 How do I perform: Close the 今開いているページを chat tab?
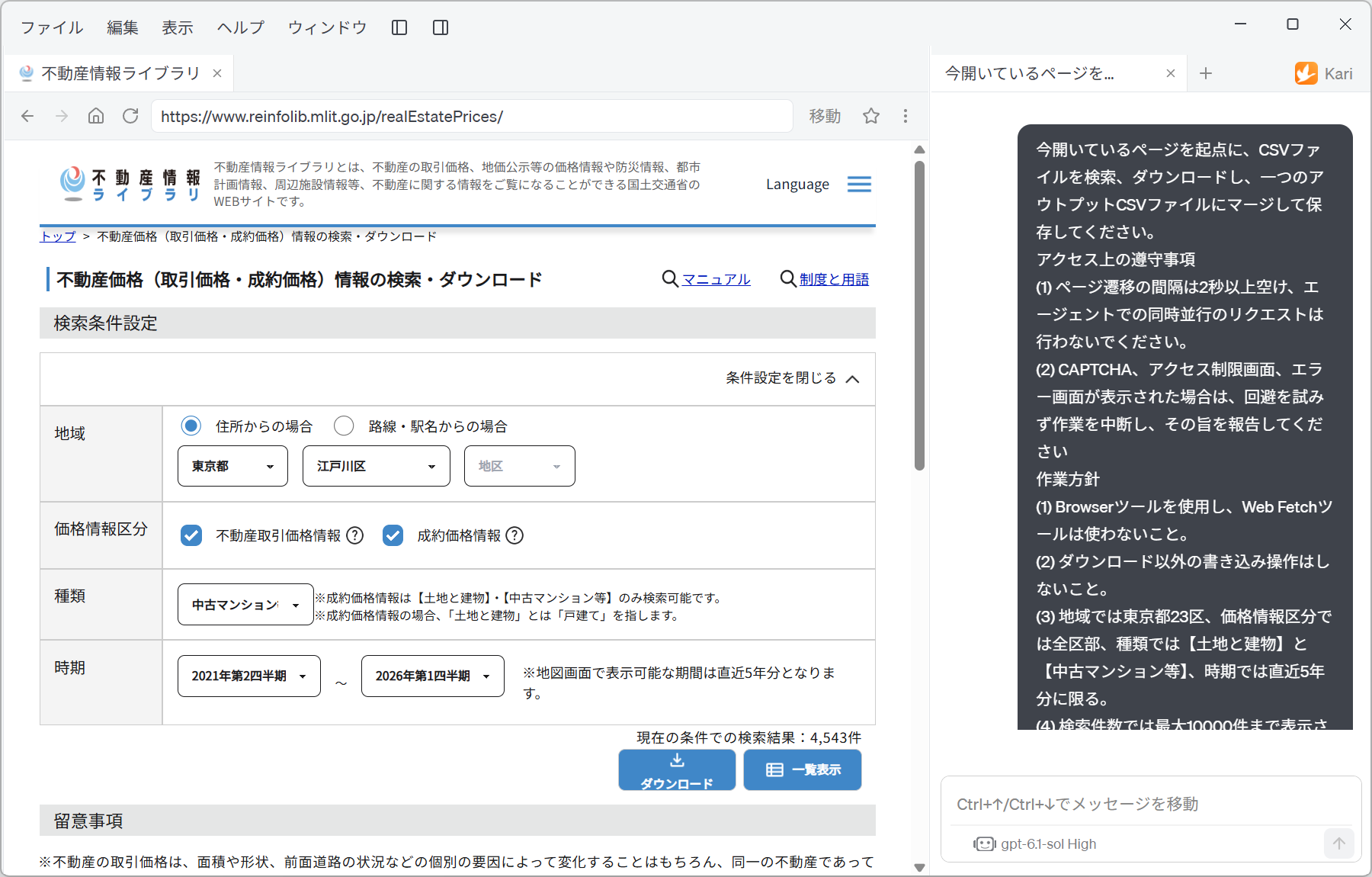(1171, 73)
